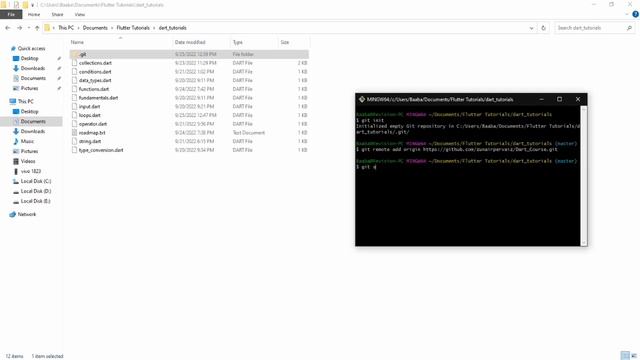Sort files by Date modified column

(190, 42)
